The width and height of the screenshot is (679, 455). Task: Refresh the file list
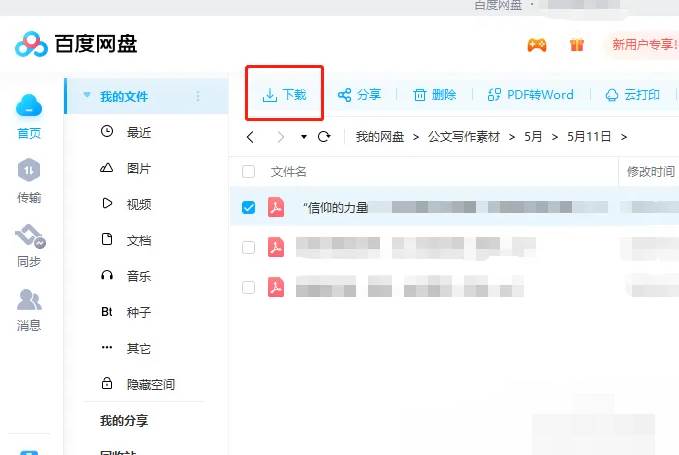tap(324, 137)
